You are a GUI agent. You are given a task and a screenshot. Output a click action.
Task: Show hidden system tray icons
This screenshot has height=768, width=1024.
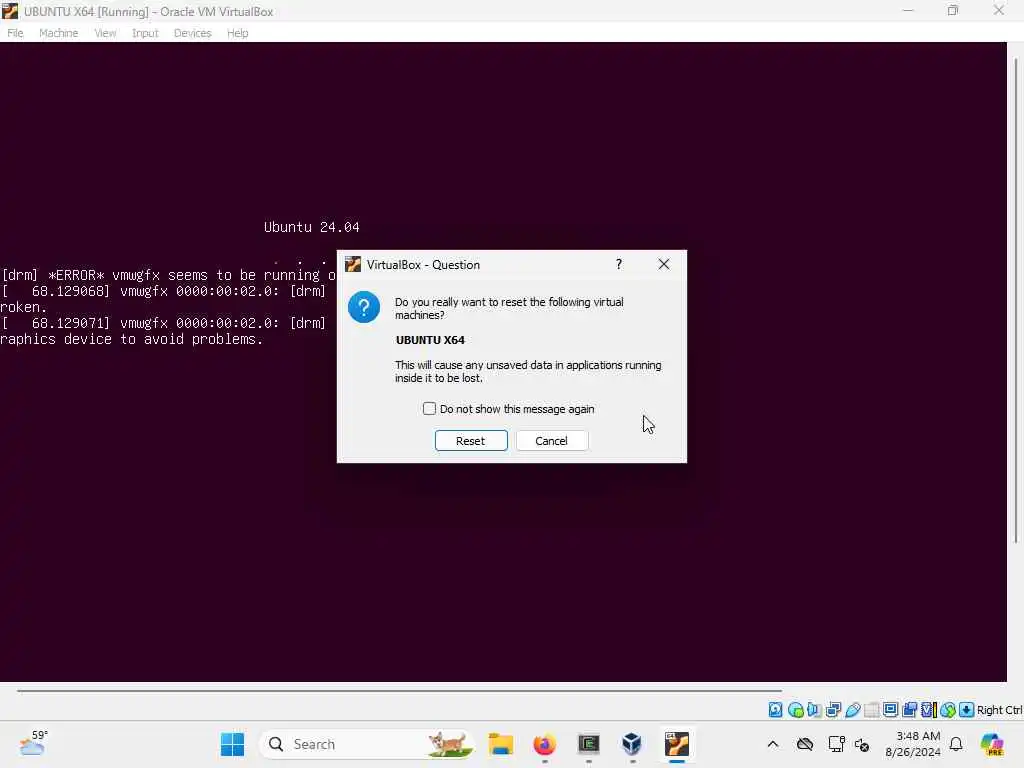pos(773,744)
